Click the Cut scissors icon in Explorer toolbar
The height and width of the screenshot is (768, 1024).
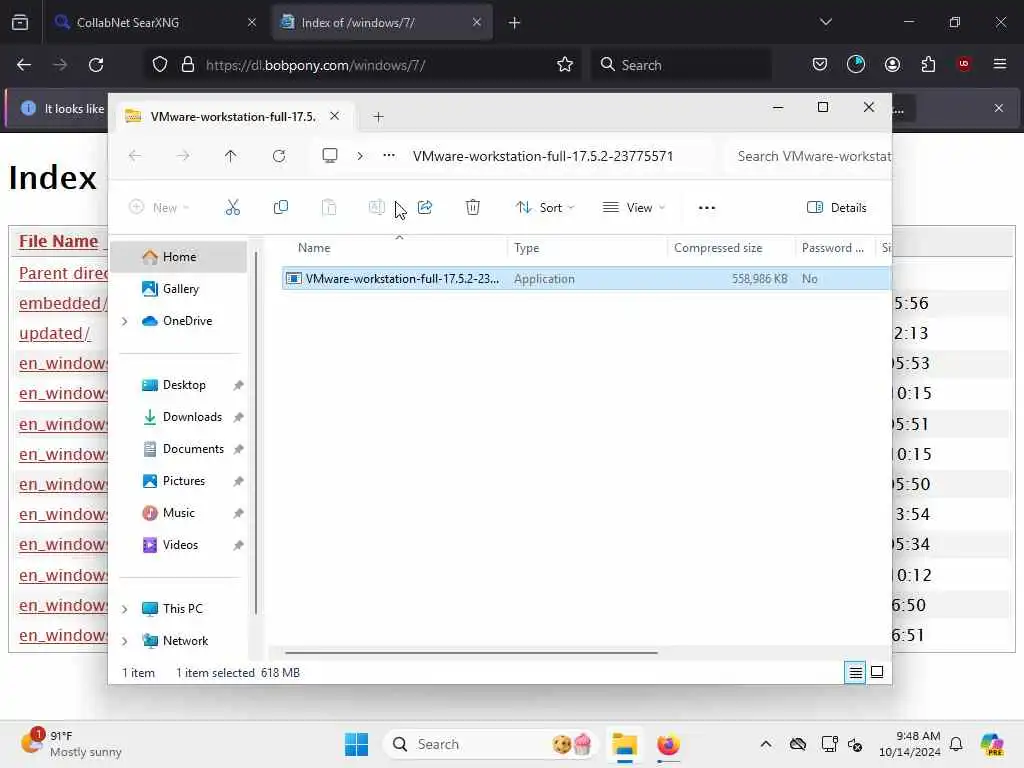tap(232, 208)
